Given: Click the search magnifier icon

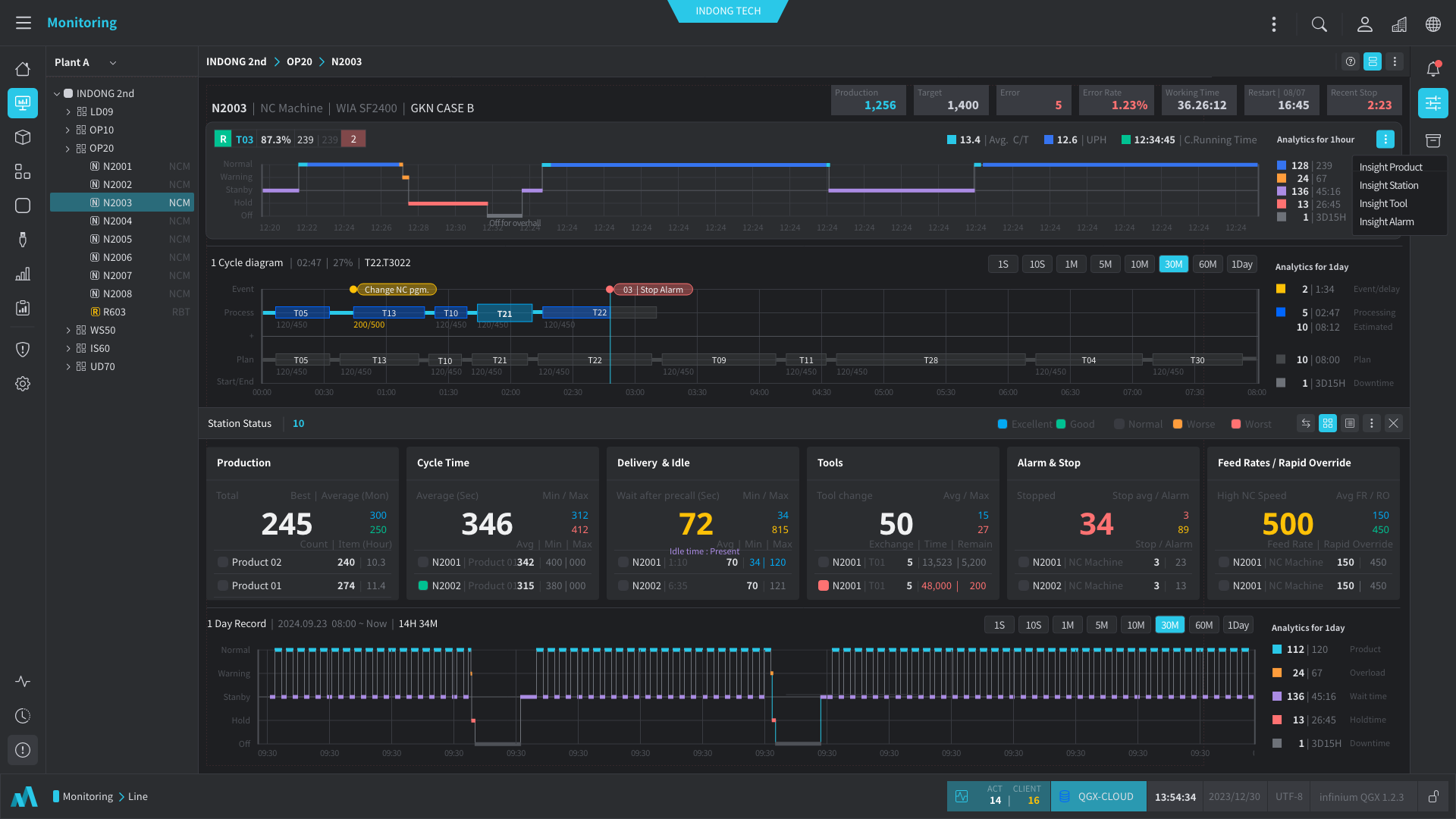Looking at the screenshot, I should [1319, 24].
